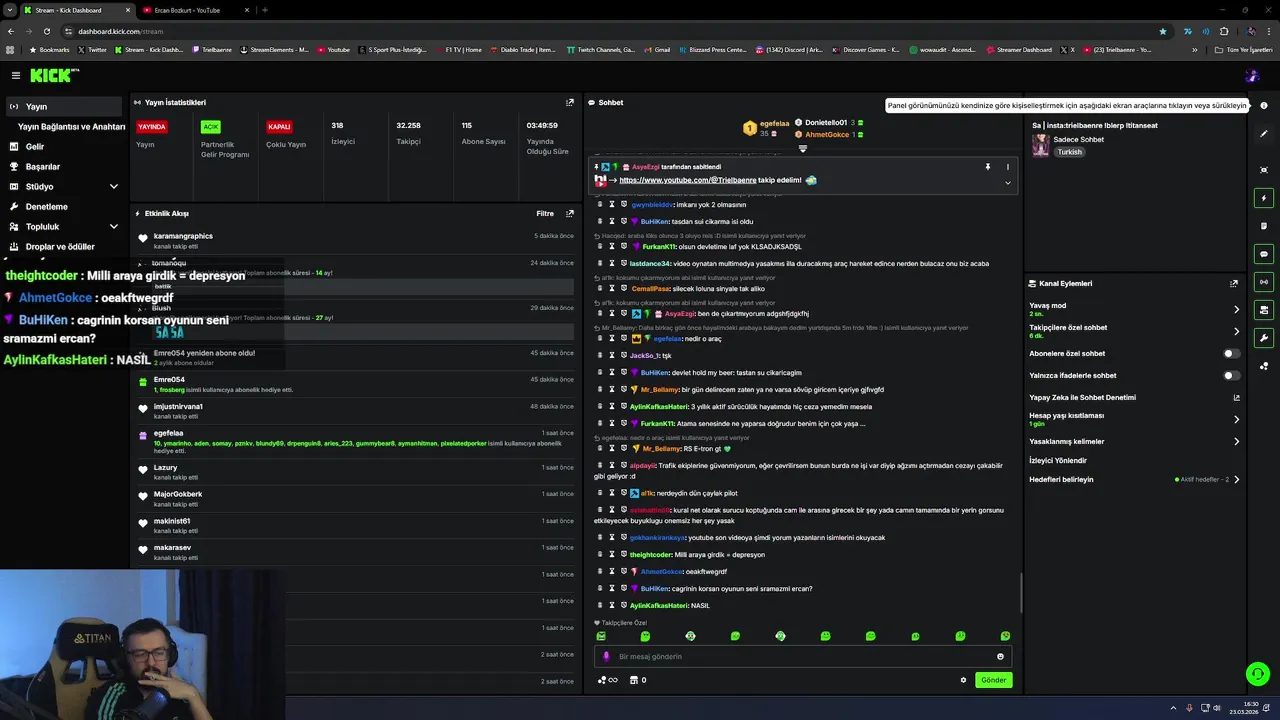This screenshot has height=720, width=1280.
Task: Click egefelaa in chat leaderboard
Action: point(774,123)
